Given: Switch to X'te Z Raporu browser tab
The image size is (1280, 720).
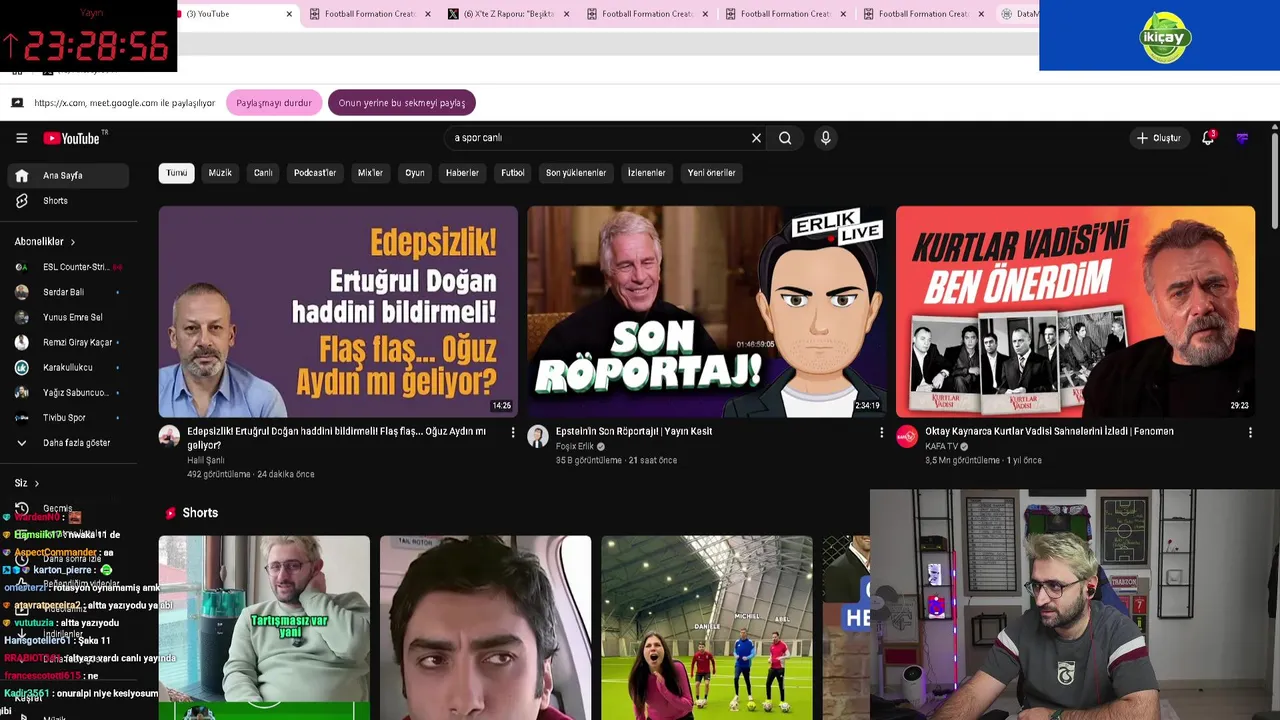Looking at the screenshot, I should 508,14.
